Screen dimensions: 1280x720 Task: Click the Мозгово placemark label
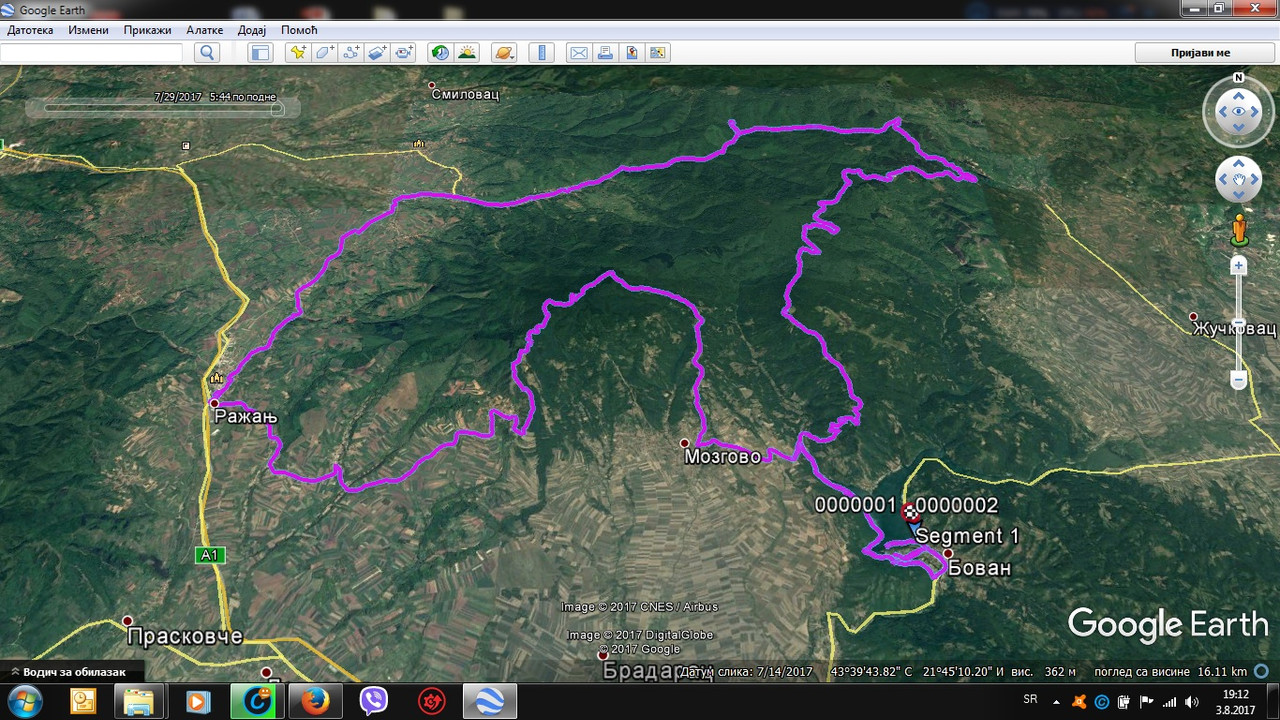point(722,457)
